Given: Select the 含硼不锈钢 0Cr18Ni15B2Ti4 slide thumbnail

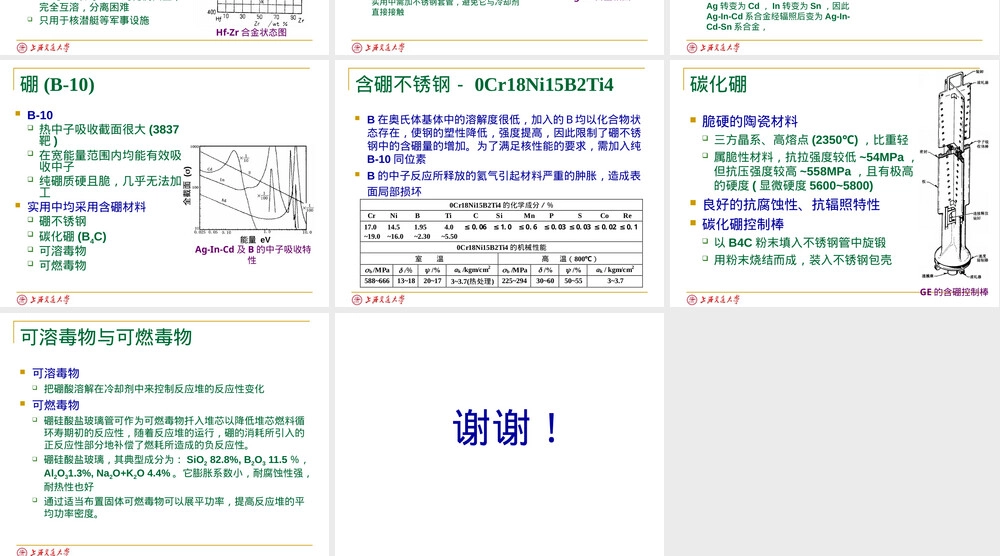Looking at the screenshot, I should click(x=499, y=184).
